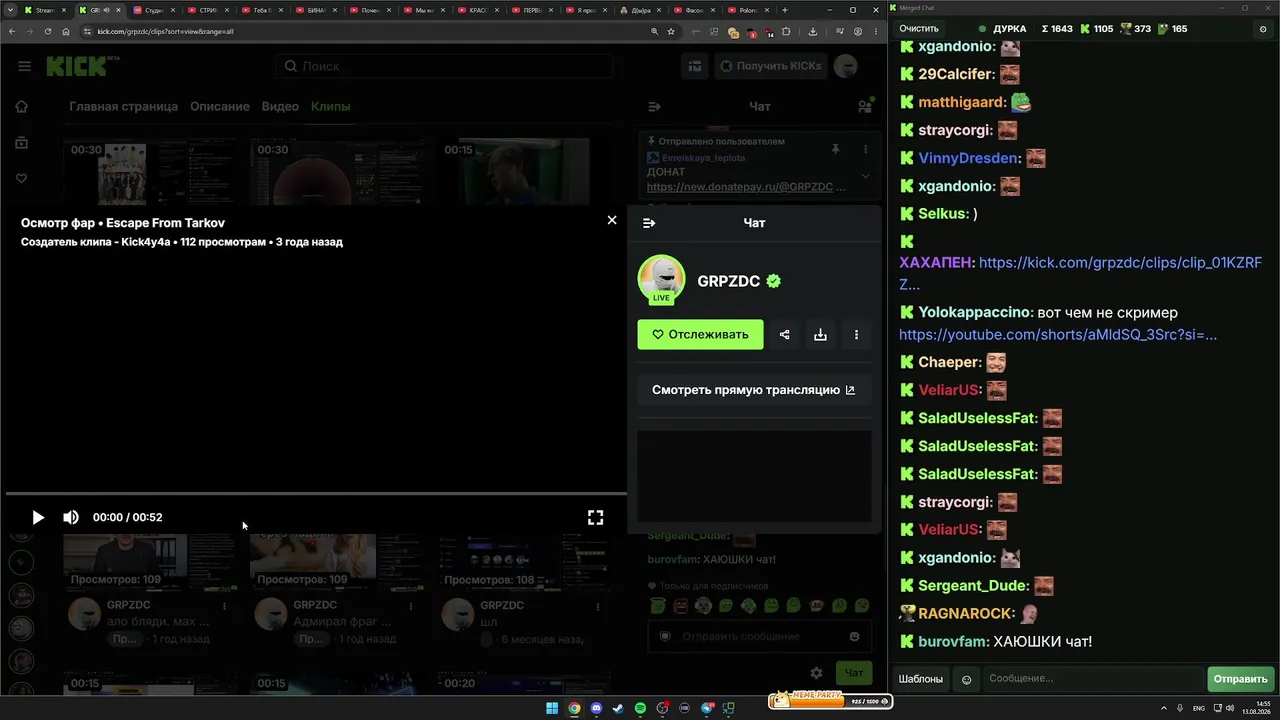1280x720 pixels.
Task: Open the Windows Start menu
Action: click(x=552, y=708)
